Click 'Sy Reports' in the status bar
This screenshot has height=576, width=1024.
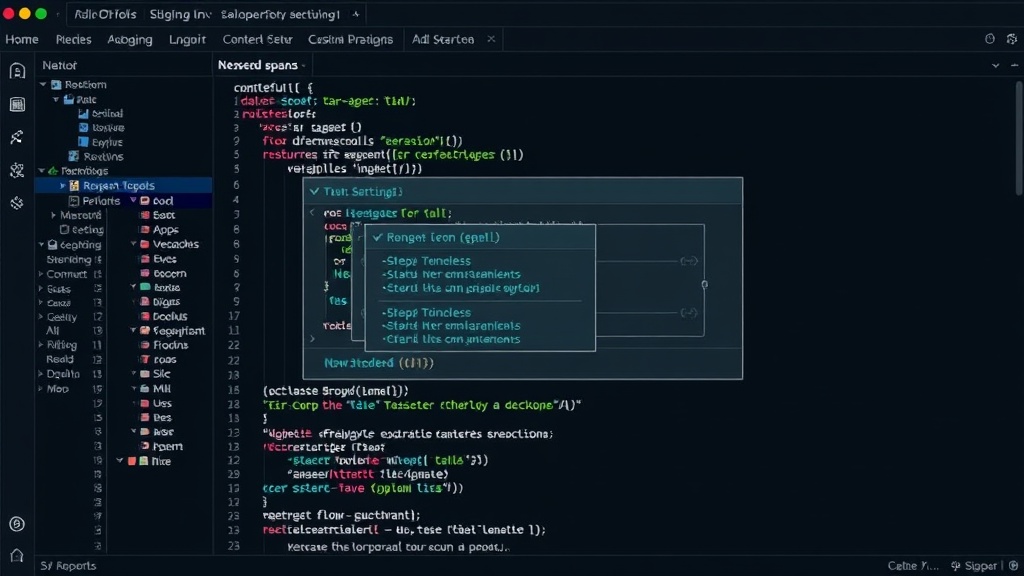coord(68,566)
